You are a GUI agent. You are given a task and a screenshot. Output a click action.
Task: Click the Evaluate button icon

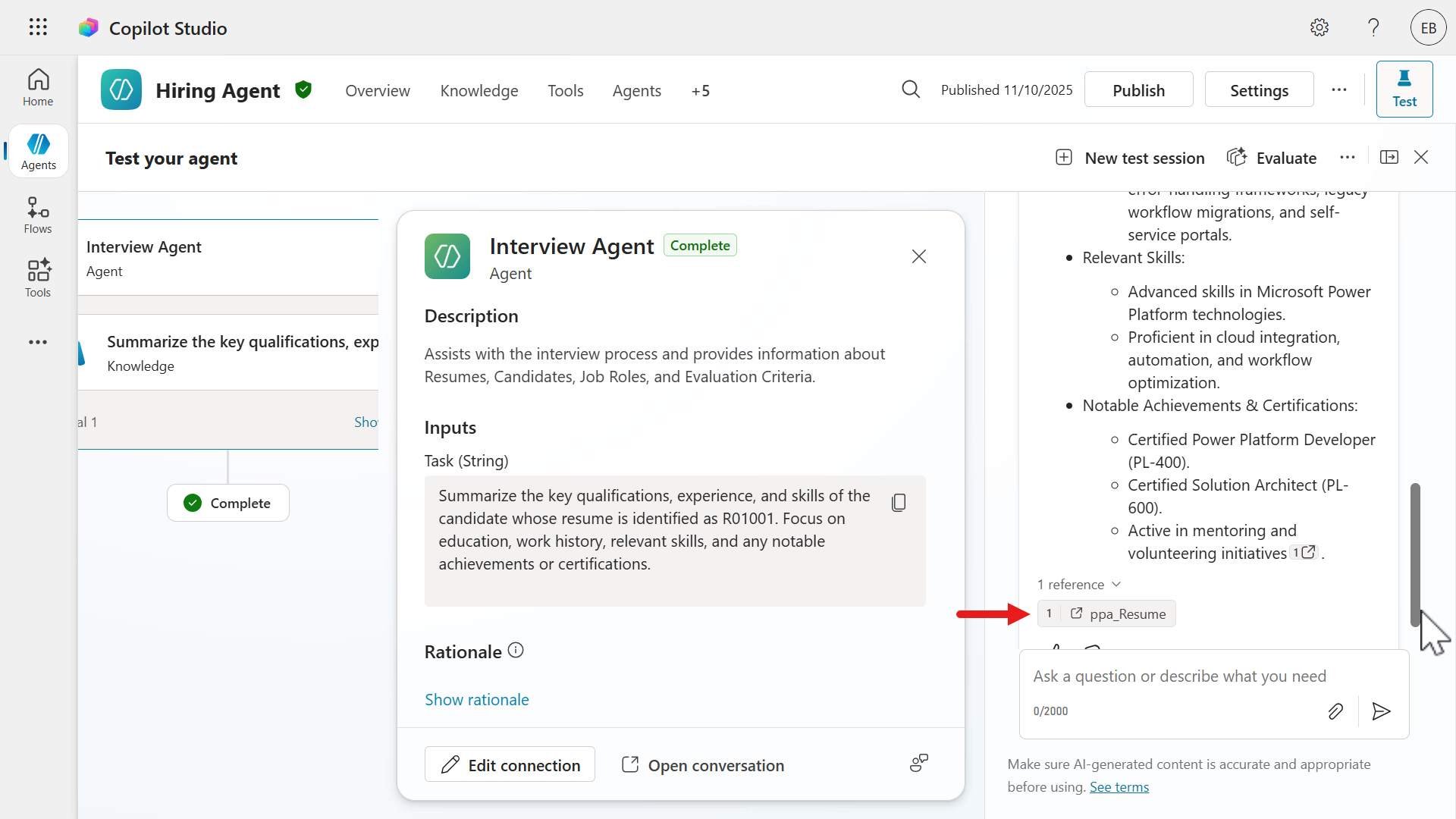[x=1237, y=158]
